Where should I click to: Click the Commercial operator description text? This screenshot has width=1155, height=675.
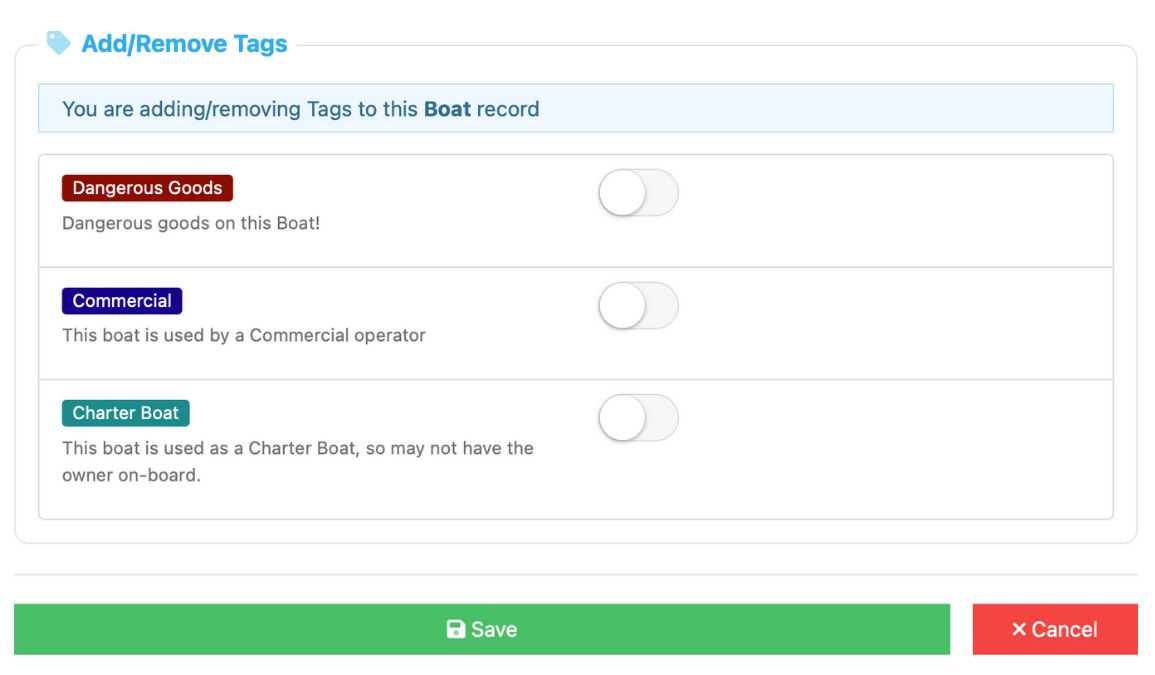coord(244,335)
